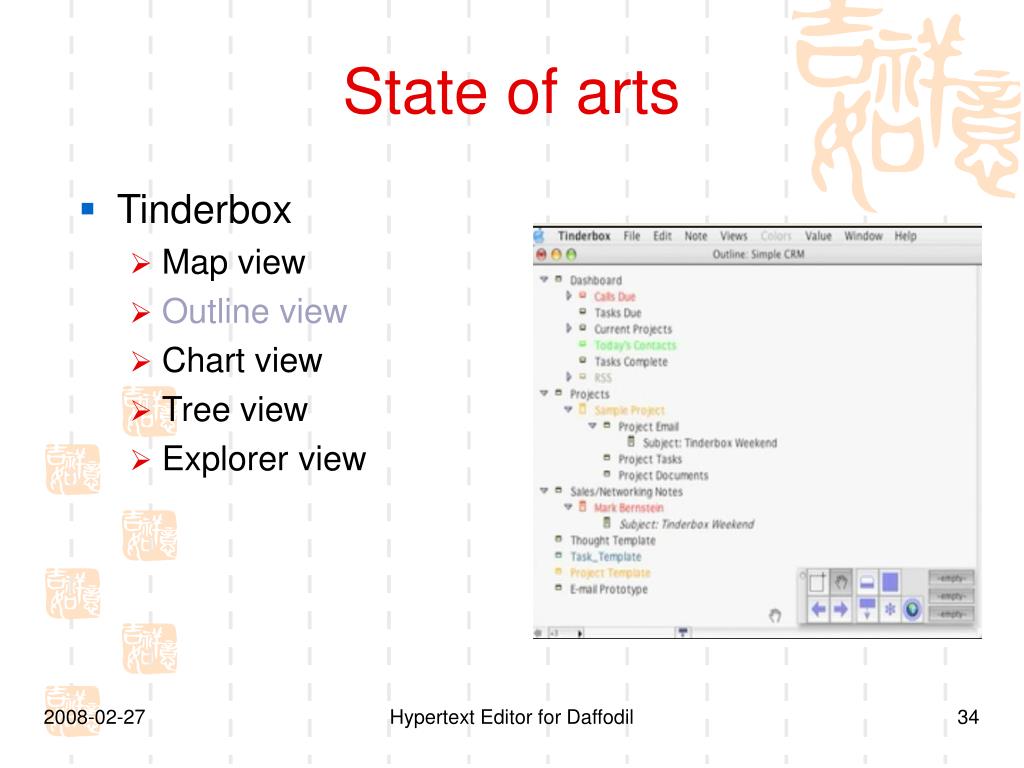1024x768 pixels.
Task: Choose the hand grab tool in the palette
Action: (x=841, y=581)
